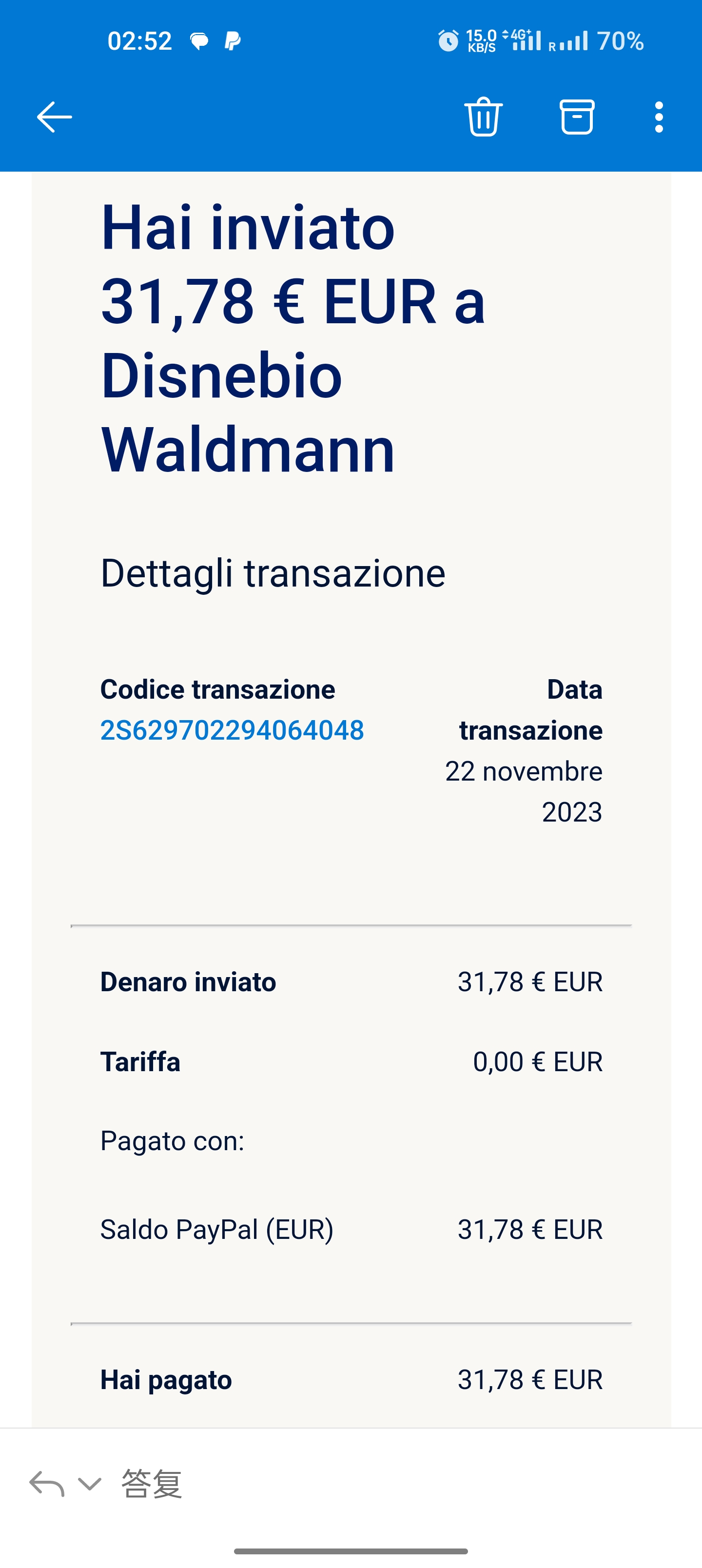
Task: Archive the email using archive icon
Action: (x=577, y=116)
